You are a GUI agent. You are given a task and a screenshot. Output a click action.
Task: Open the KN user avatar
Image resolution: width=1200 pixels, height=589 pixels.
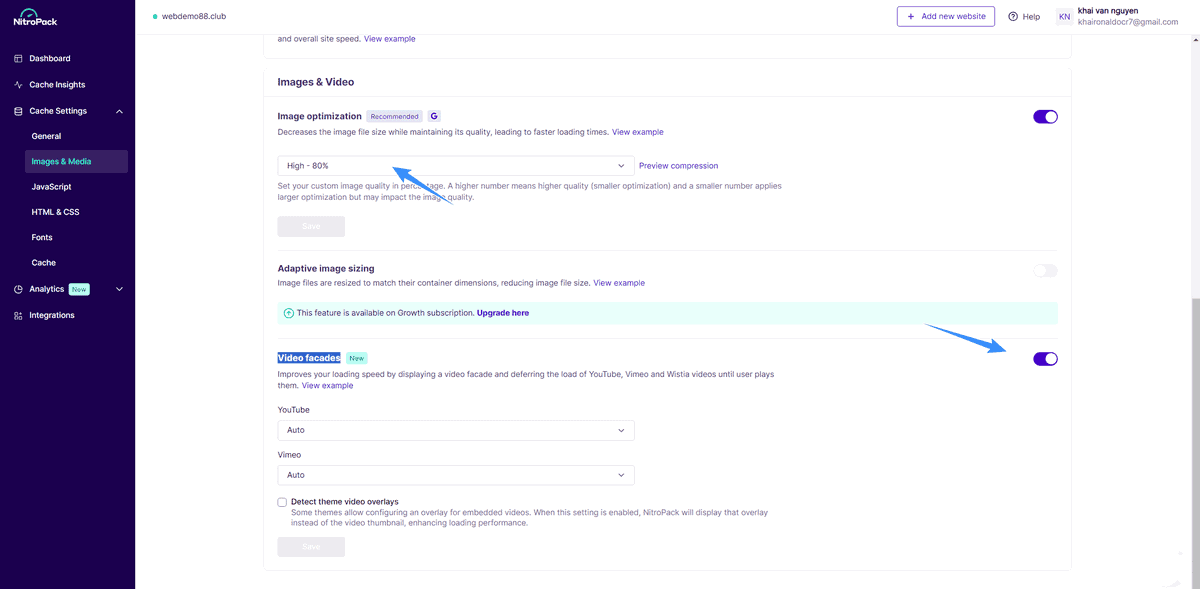pyautogui.click(x=1065, y=17)
